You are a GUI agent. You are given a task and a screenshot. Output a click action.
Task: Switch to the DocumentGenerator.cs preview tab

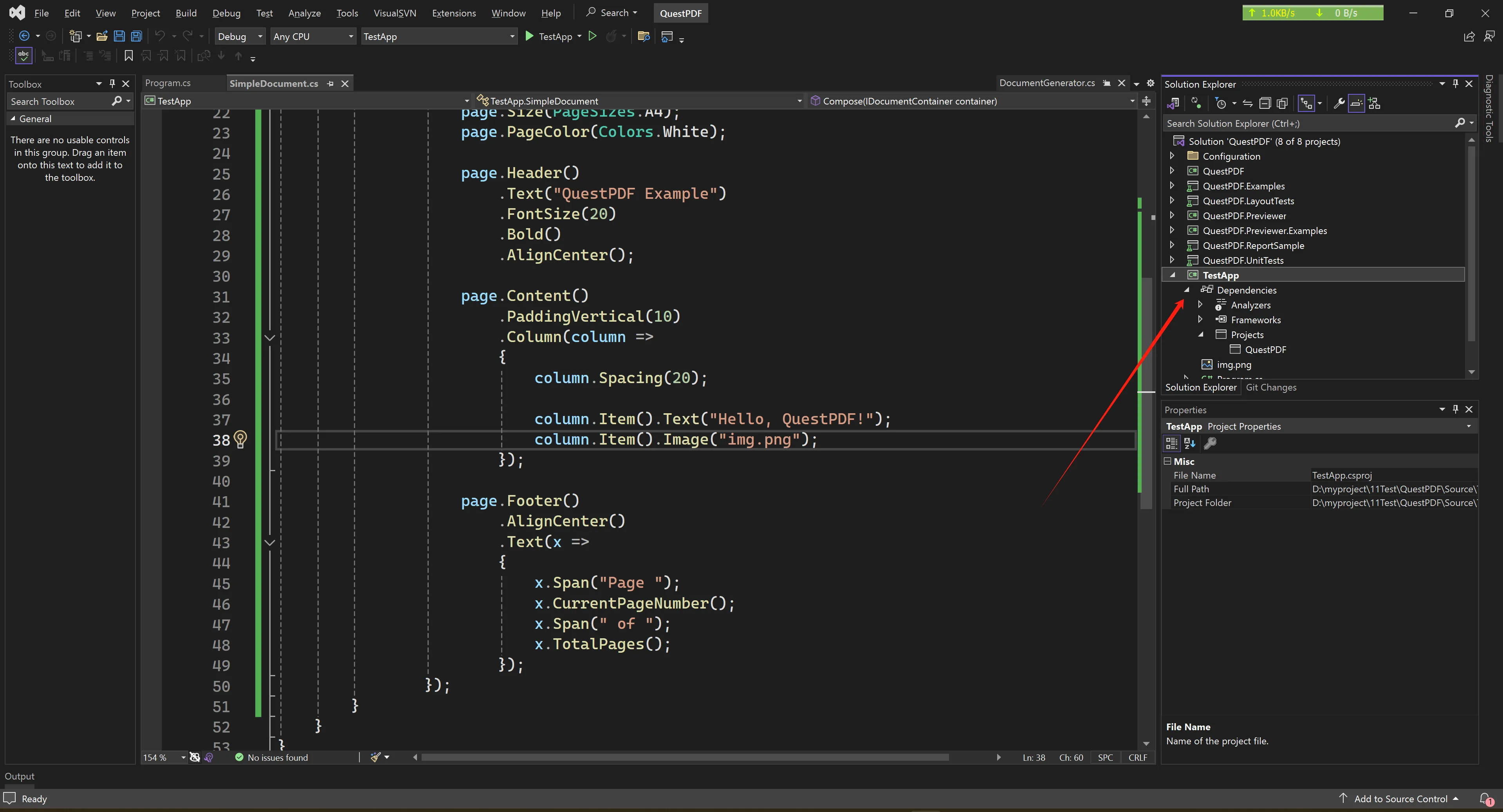coord(1047,83)
